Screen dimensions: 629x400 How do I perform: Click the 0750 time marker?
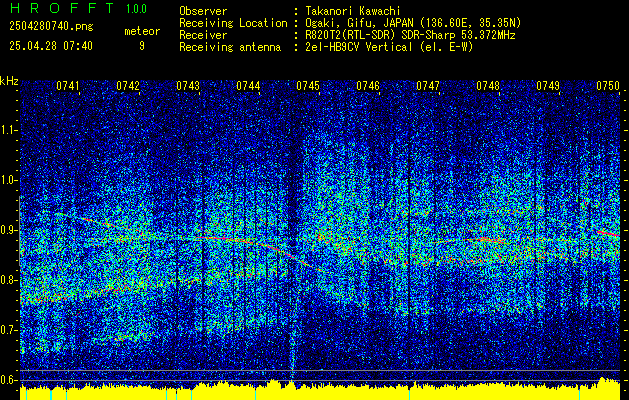(x=608, y=85)
